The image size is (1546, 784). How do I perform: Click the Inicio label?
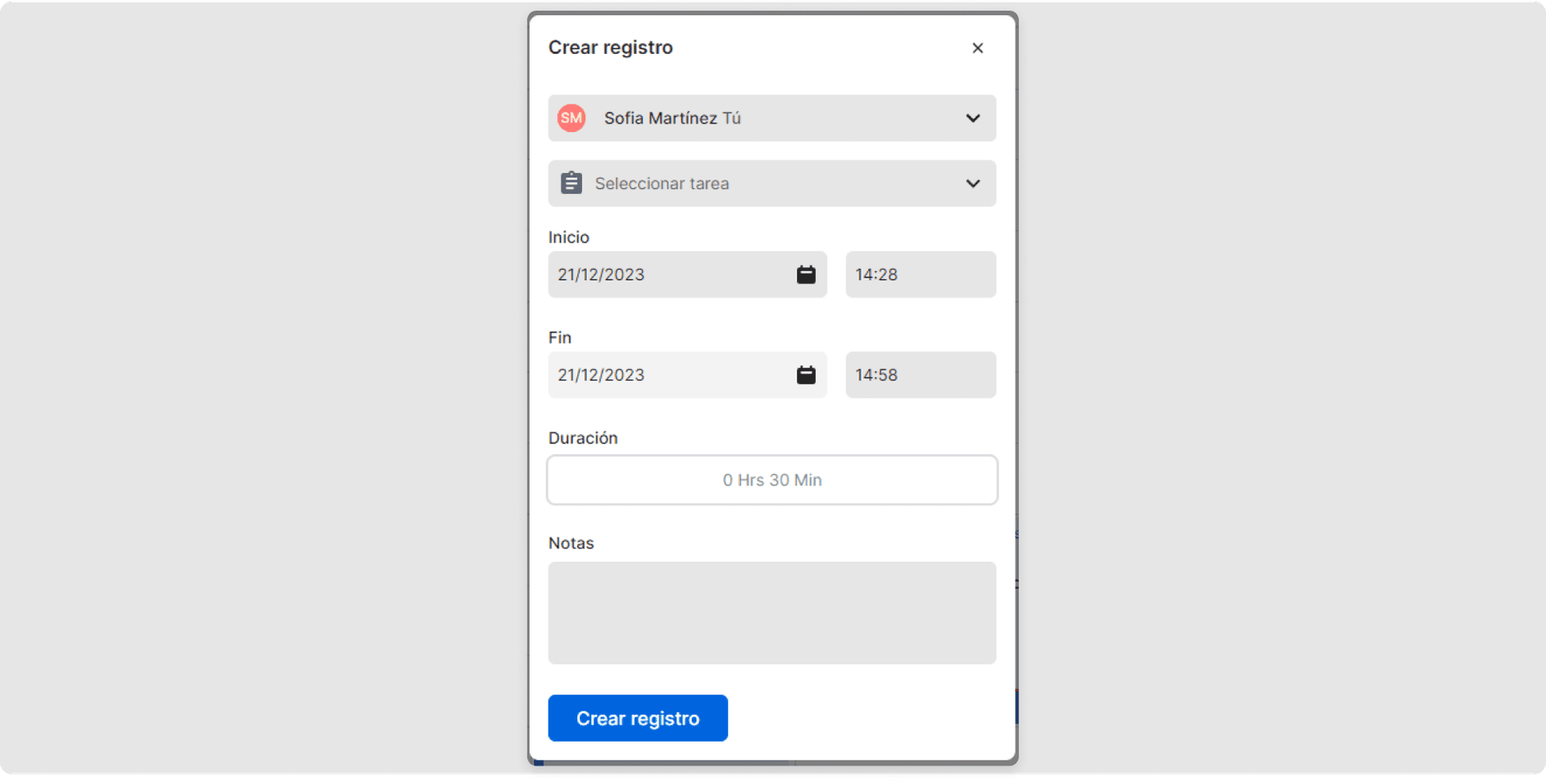point(568,237)
